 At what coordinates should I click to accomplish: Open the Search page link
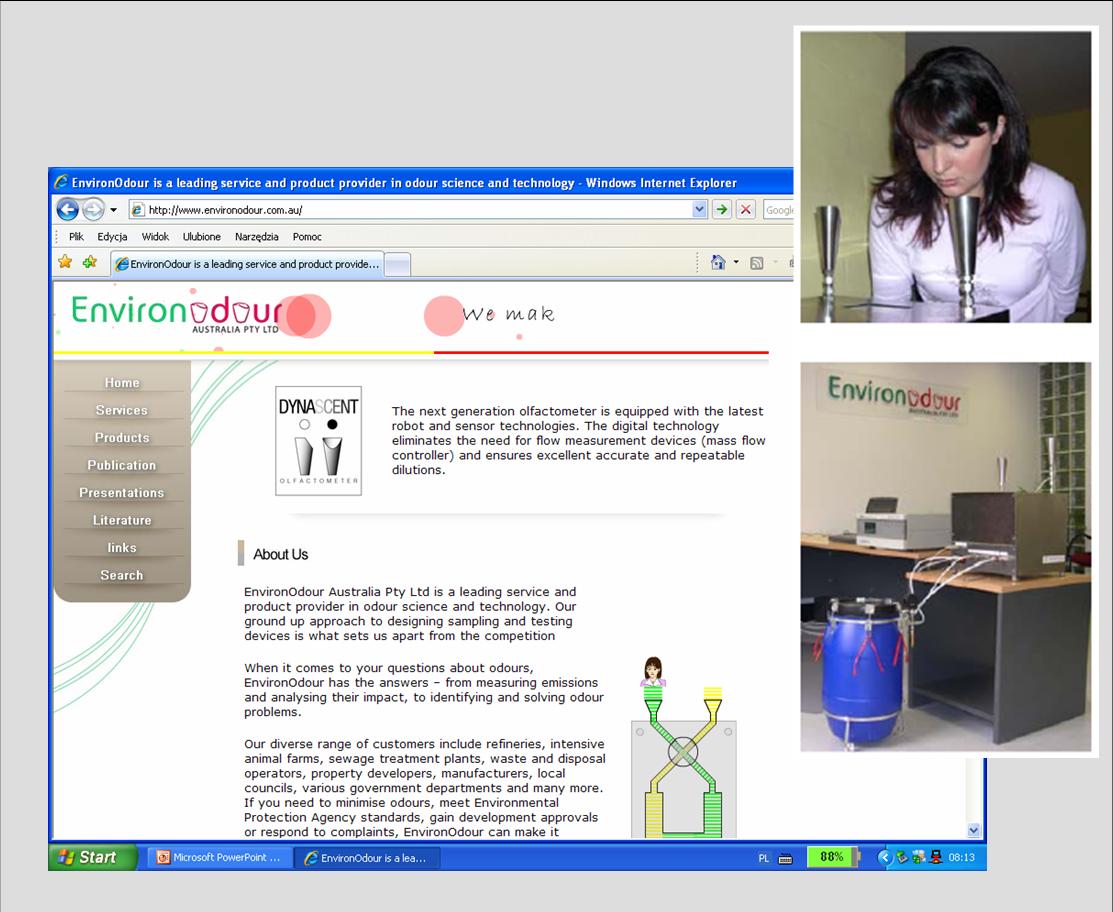coord(122,575)
